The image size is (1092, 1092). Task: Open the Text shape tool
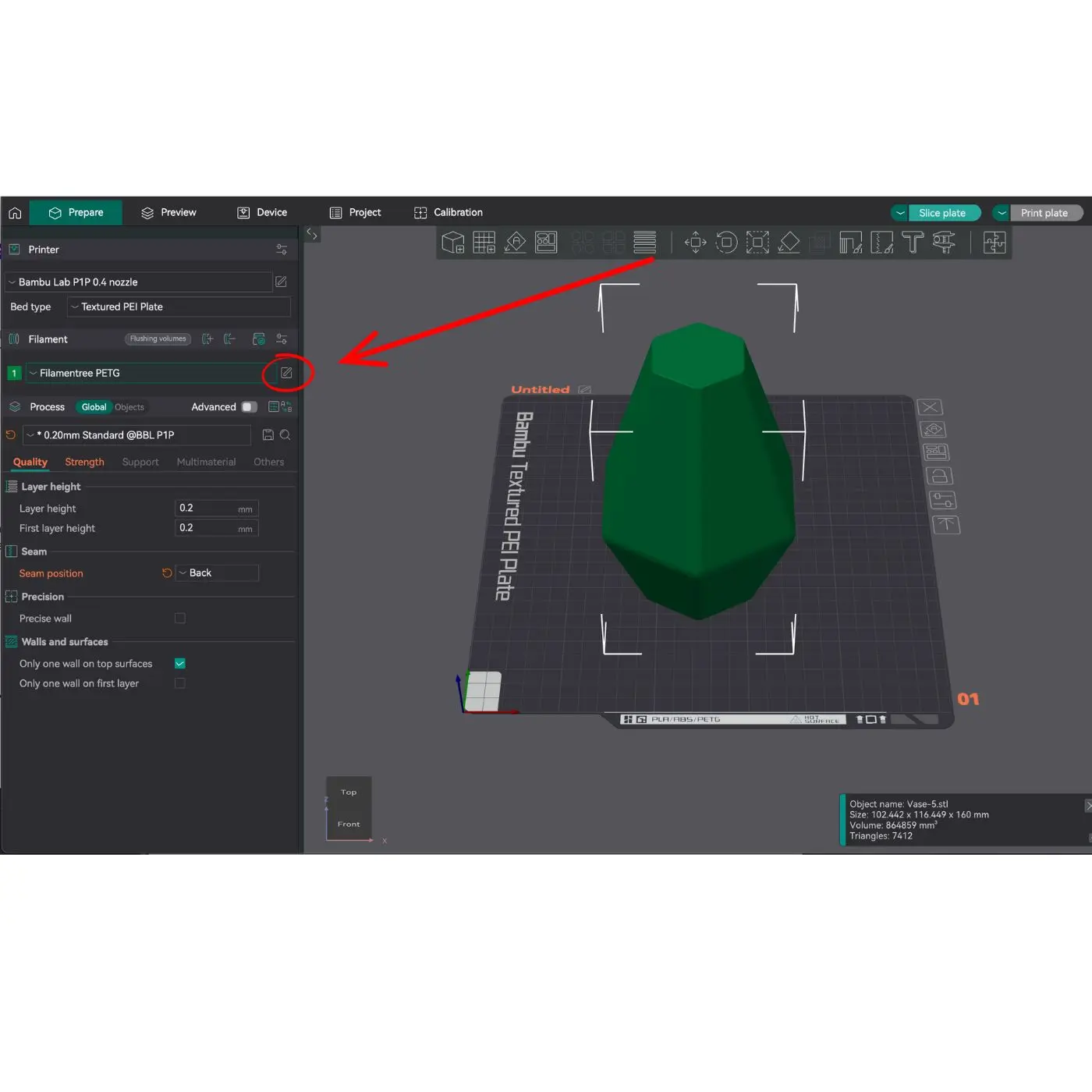[913, 243]
